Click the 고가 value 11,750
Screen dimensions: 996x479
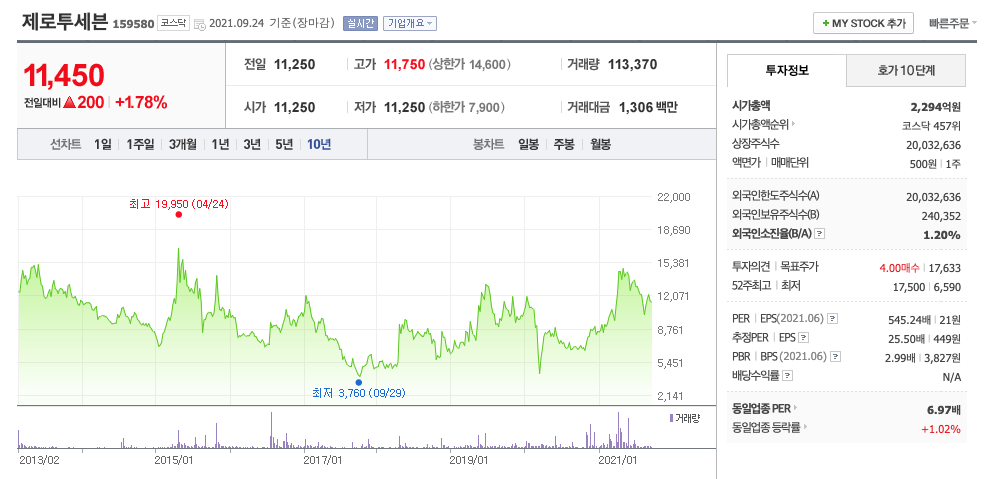(x=404, y=64)
